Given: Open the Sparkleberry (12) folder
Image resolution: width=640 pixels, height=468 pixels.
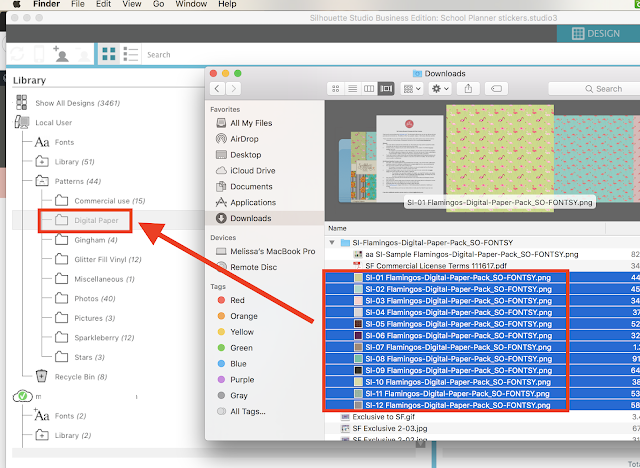Looking at the screenshot, I should coord(104,338).
